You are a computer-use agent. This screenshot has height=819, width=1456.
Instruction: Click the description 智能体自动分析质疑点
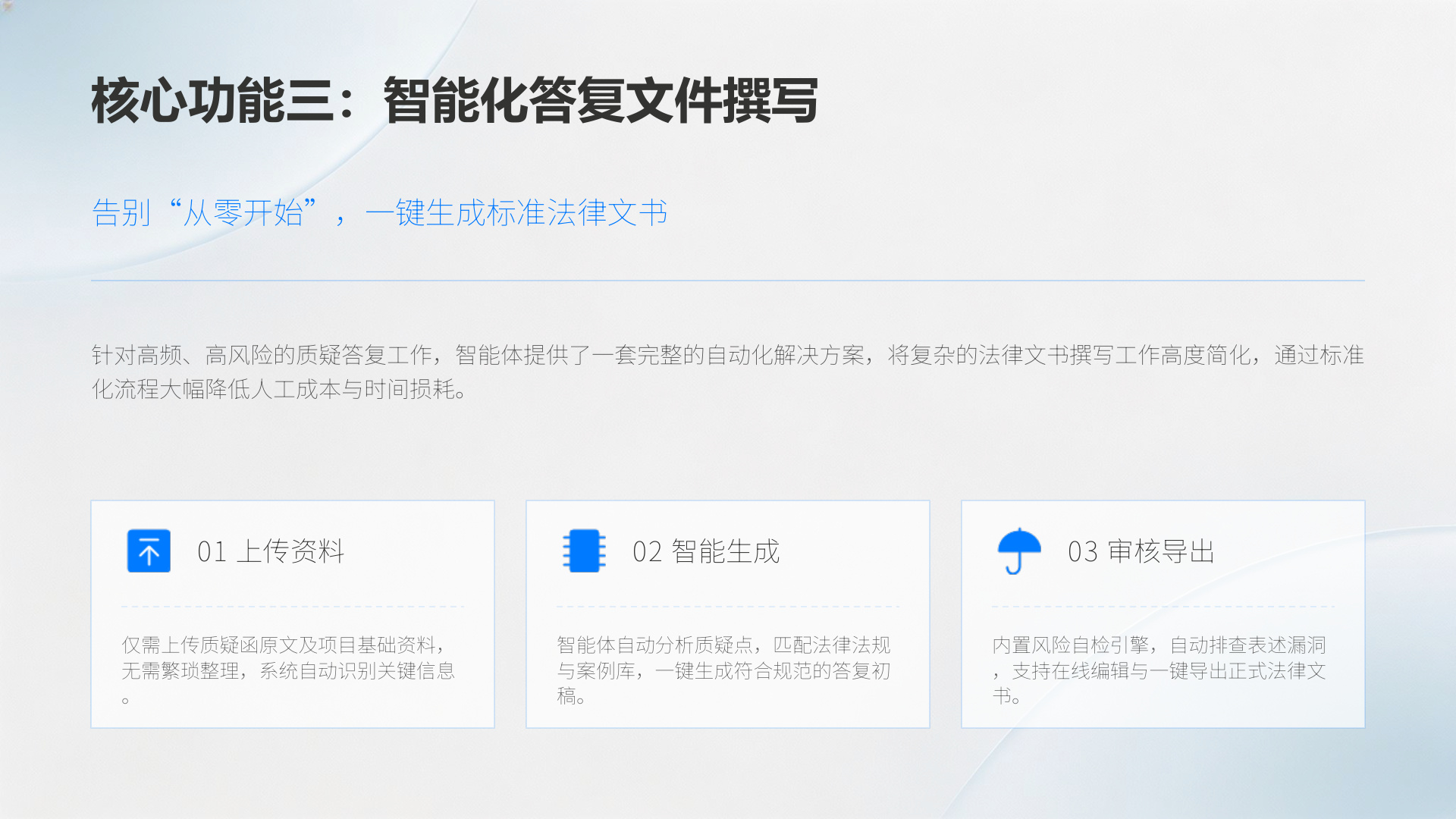pos(723,670)
